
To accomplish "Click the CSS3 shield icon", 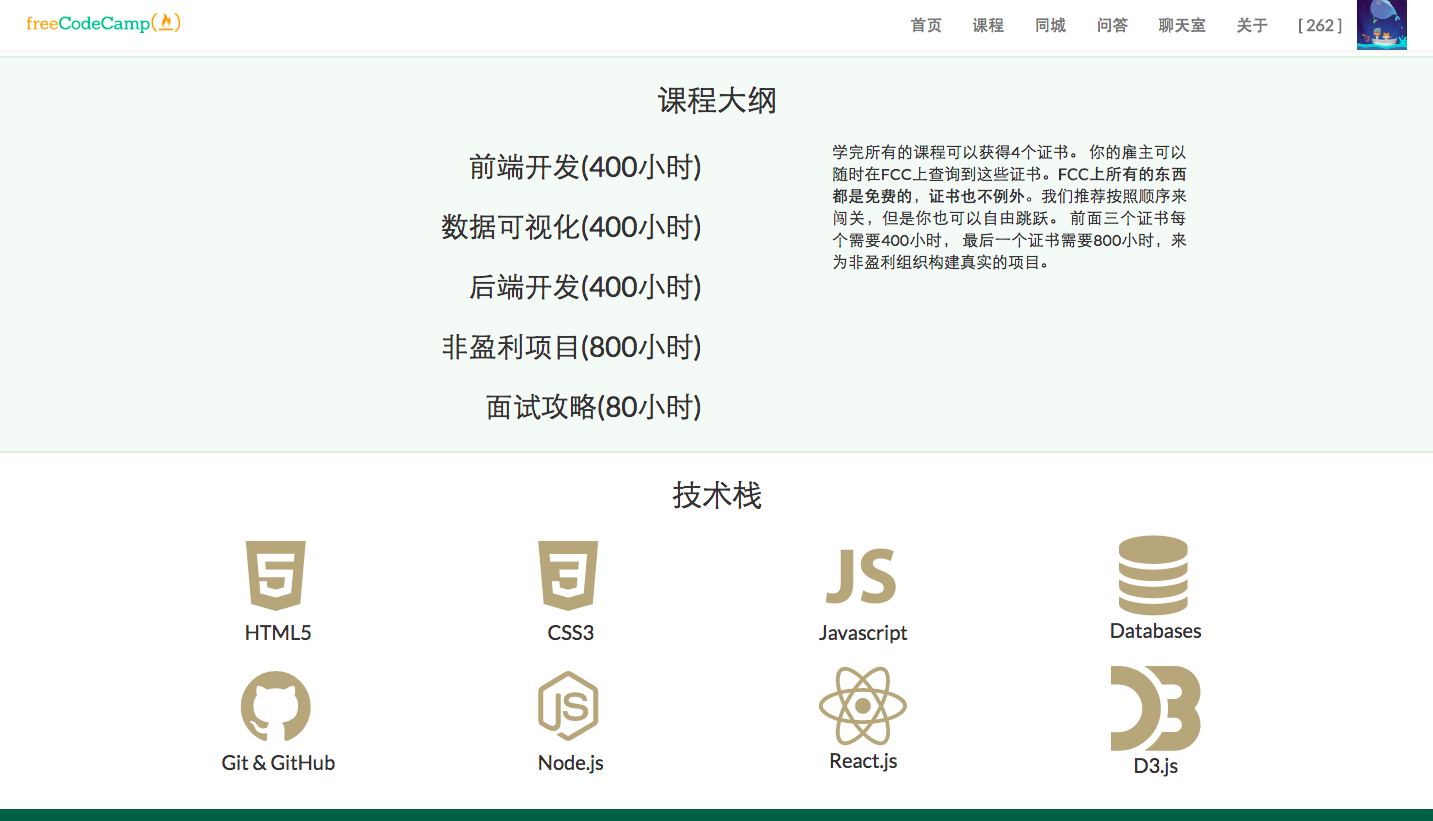I will pyautogui.click(x=568, y=576).
